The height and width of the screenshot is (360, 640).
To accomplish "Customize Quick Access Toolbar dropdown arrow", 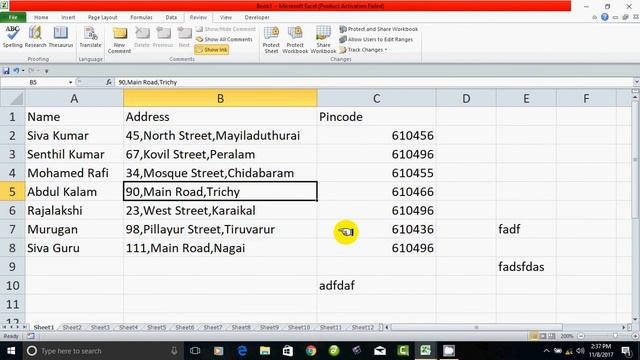I will tap(47, 71).
